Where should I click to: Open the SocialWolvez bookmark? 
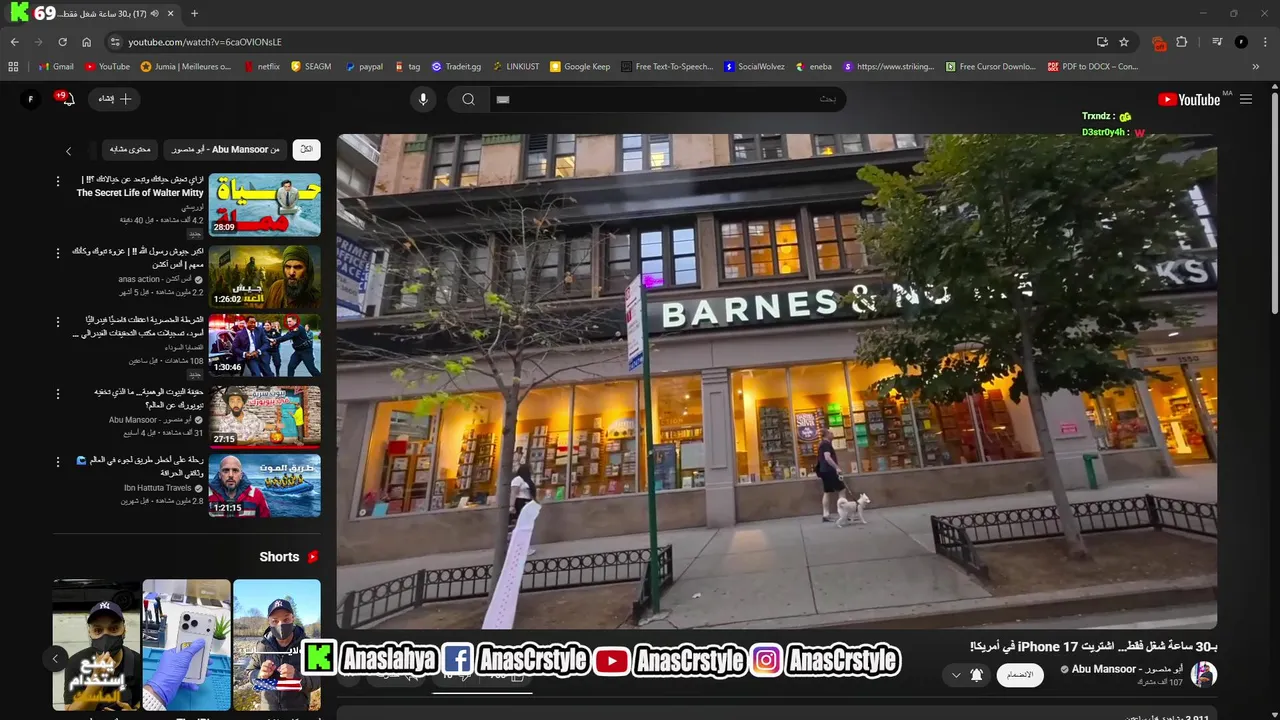click(755, 67)
